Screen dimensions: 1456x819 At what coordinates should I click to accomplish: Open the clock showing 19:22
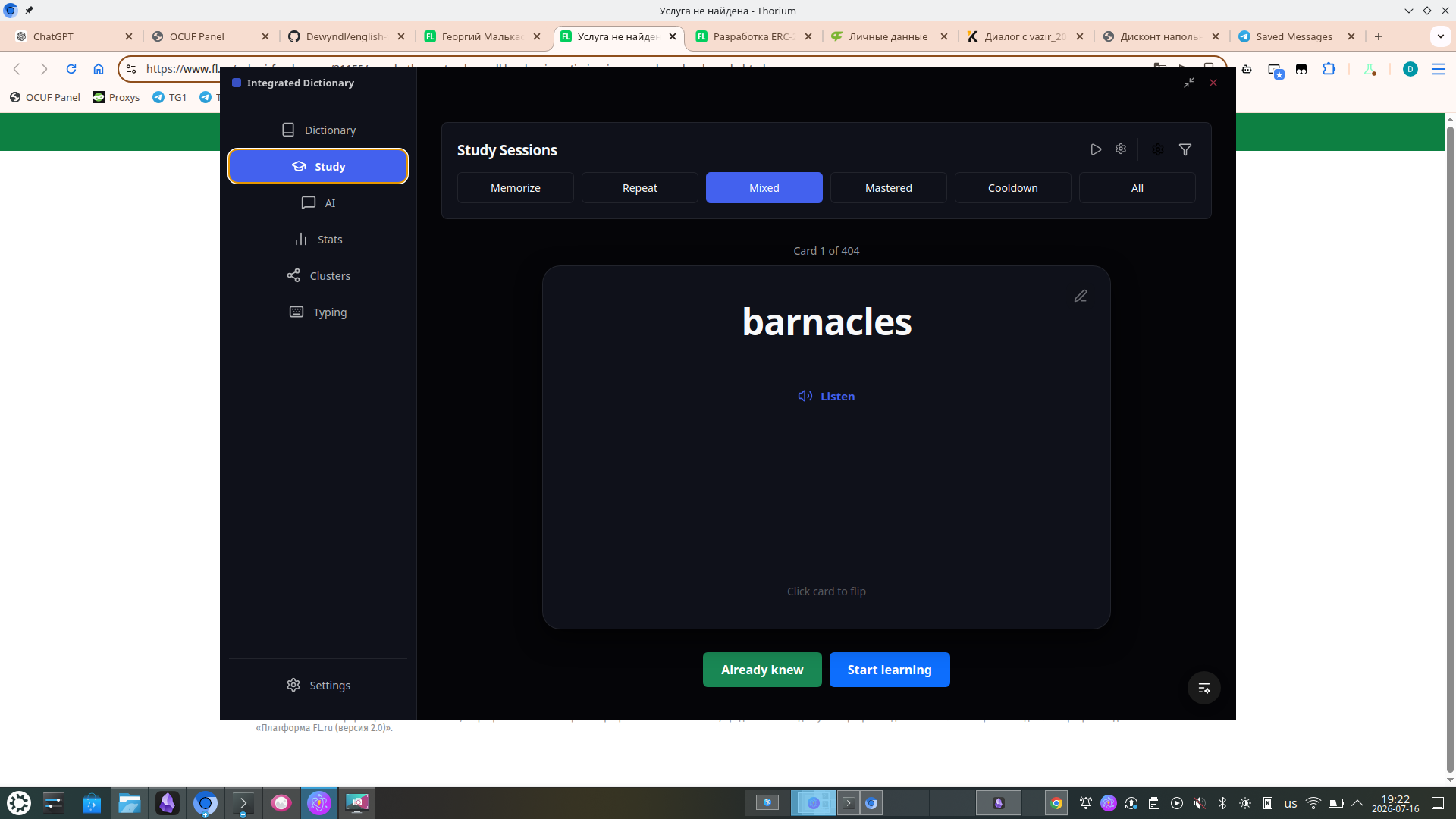point(1395,803)
